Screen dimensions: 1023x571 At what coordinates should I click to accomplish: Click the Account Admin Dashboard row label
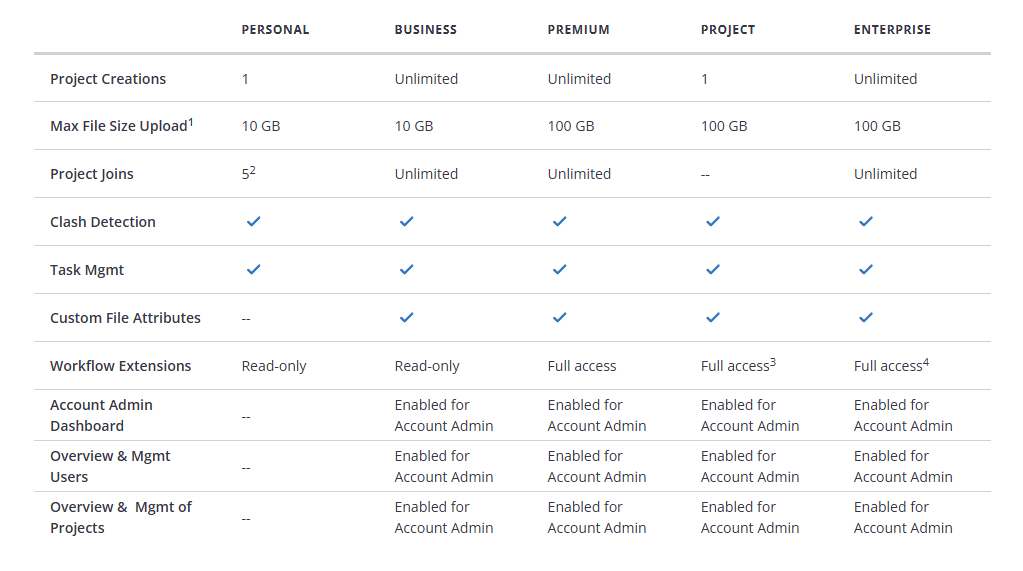pos(101,416)
